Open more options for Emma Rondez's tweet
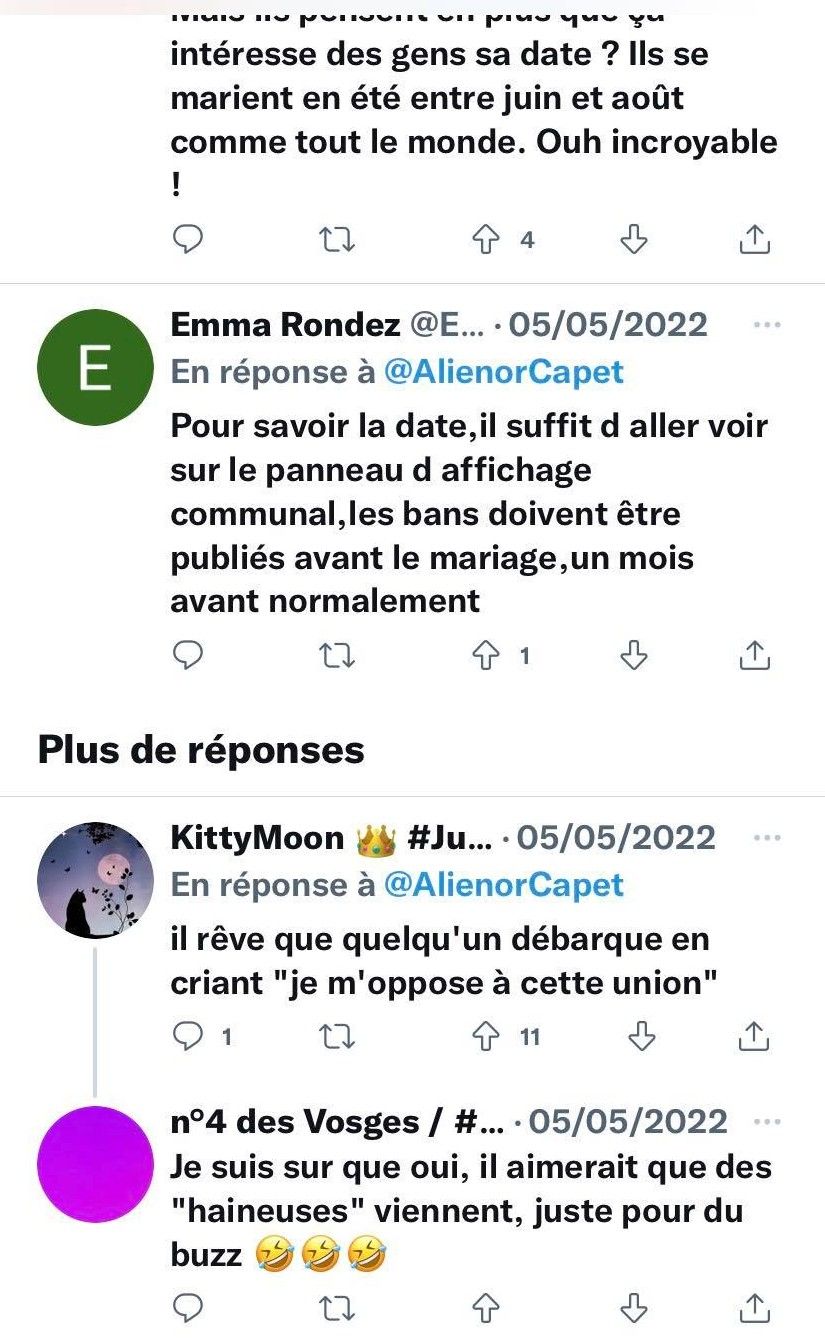The height and width of the screenshot is (1341, 825). pos(767,325)
